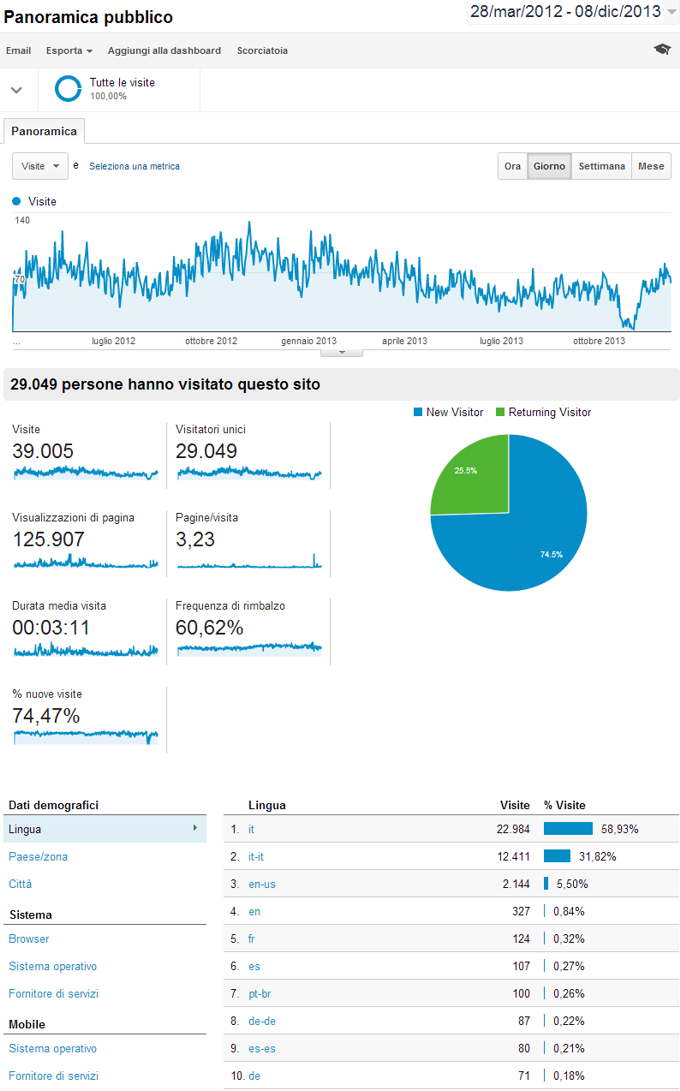Switch chart granularity to Giorno
The width and height of the screenshot is (680, 1091).
(x=549, y=166)
